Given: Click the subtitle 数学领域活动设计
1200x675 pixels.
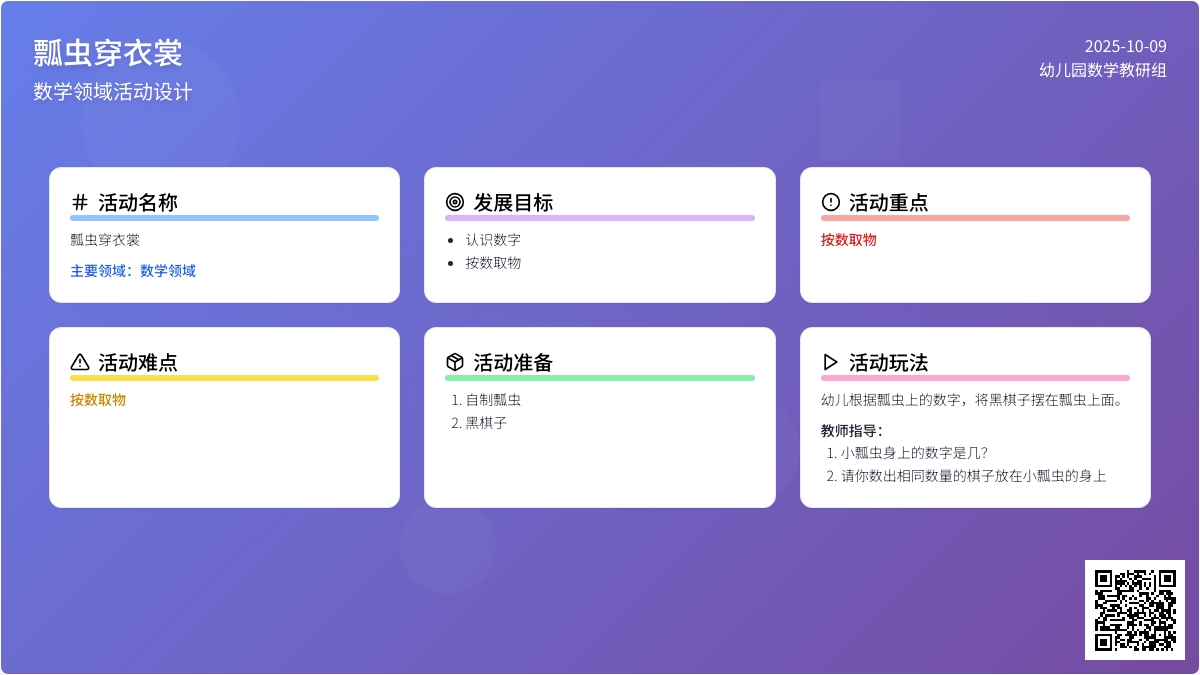Looking at the screenshot, I should [112, 92].
